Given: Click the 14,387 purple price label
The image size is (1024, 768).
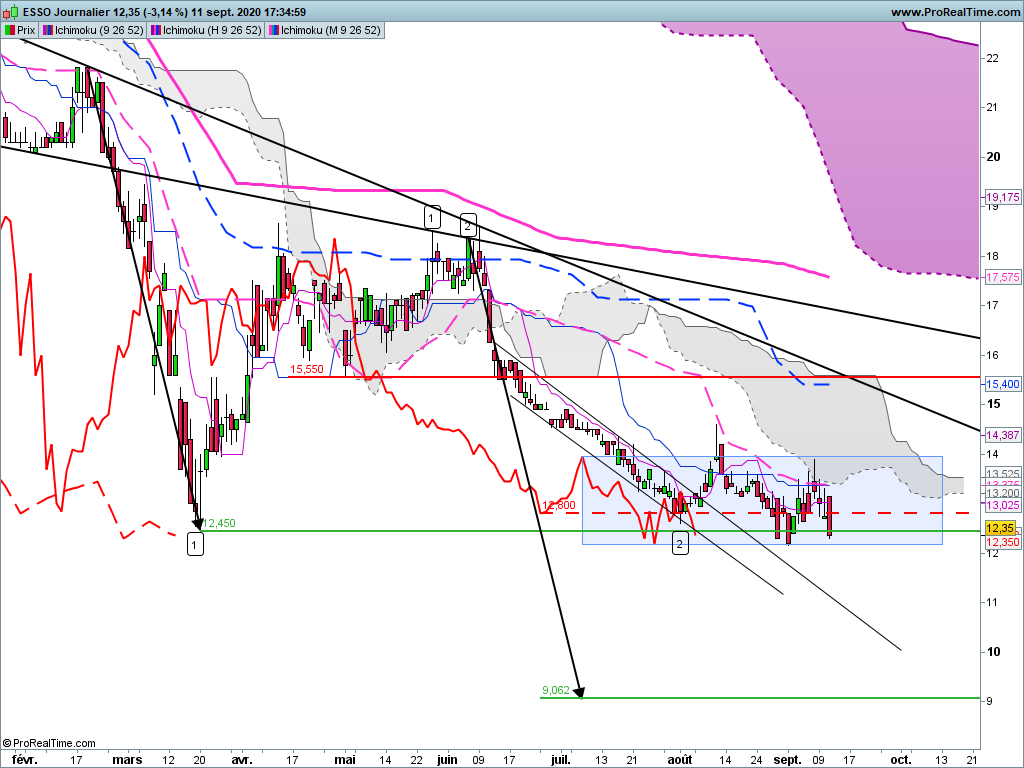Looking at the screenshot, I should 1002,434.
